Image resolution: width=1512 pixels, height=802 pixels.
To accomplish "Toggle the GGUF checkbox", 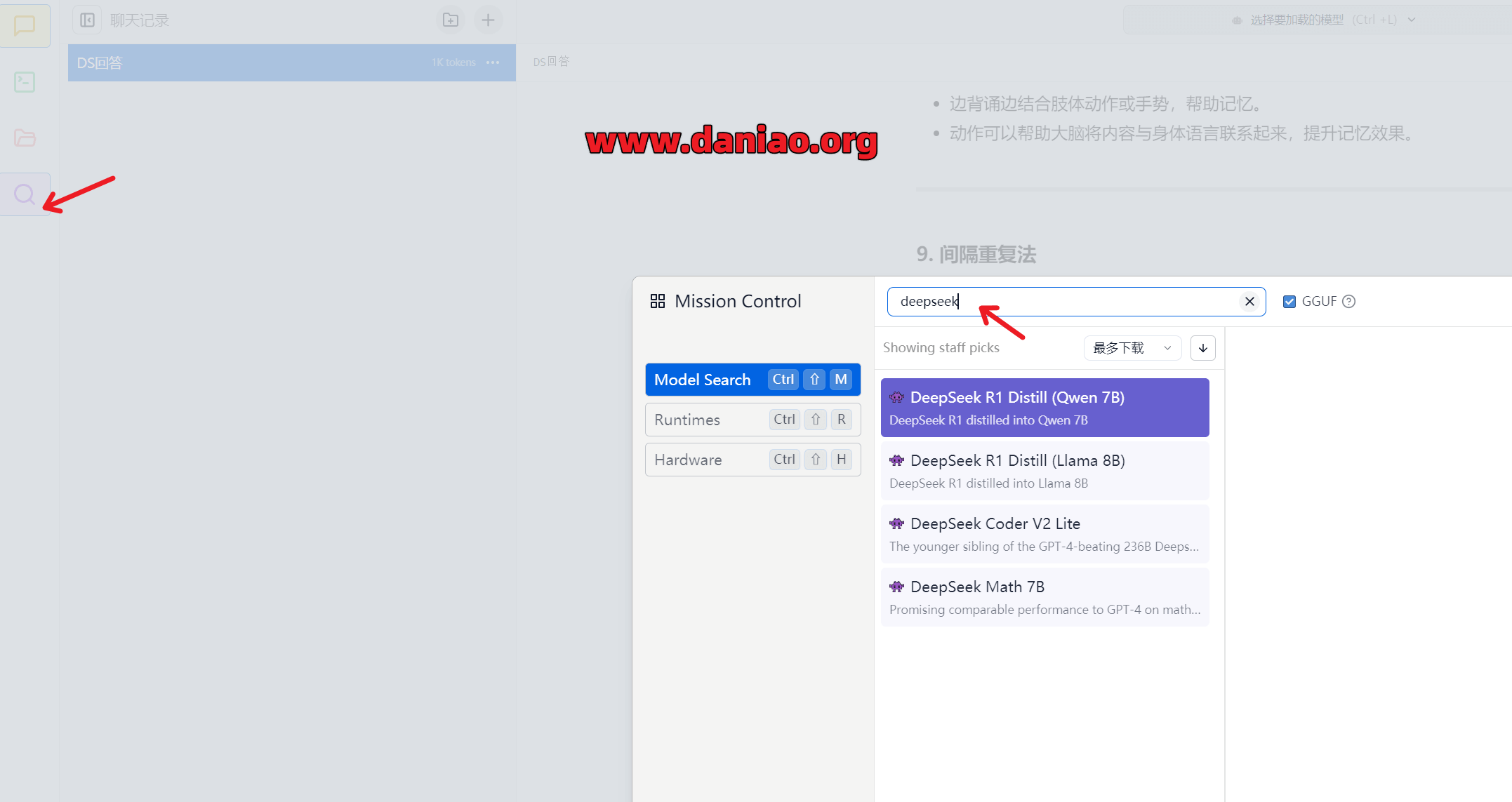I will pos(1289,302).
